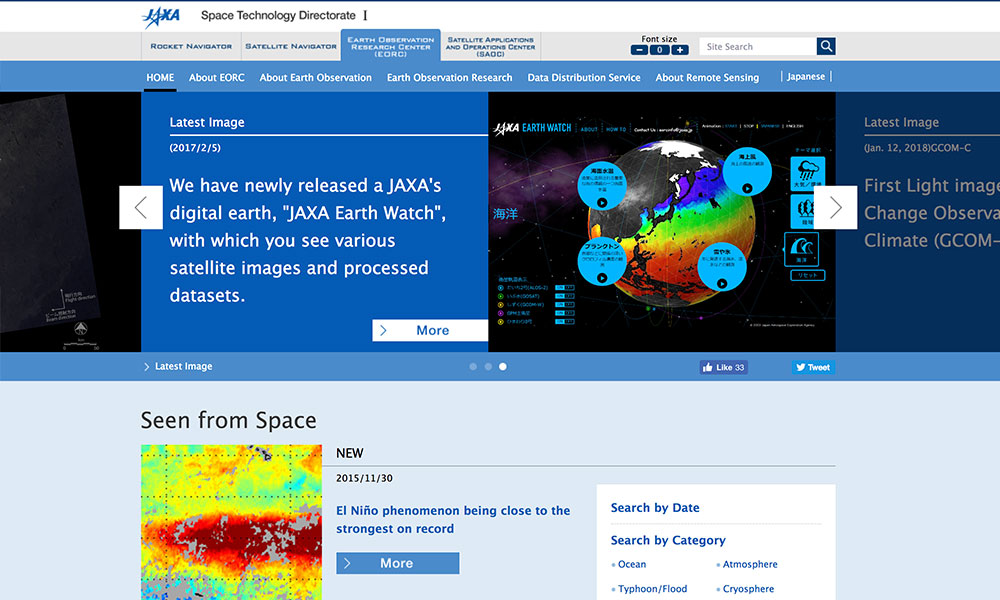Image resolution: width=1000 pixels, height=600 pixels.
Task: Open Earth Observation Research menu item
Action: [450, 77]
